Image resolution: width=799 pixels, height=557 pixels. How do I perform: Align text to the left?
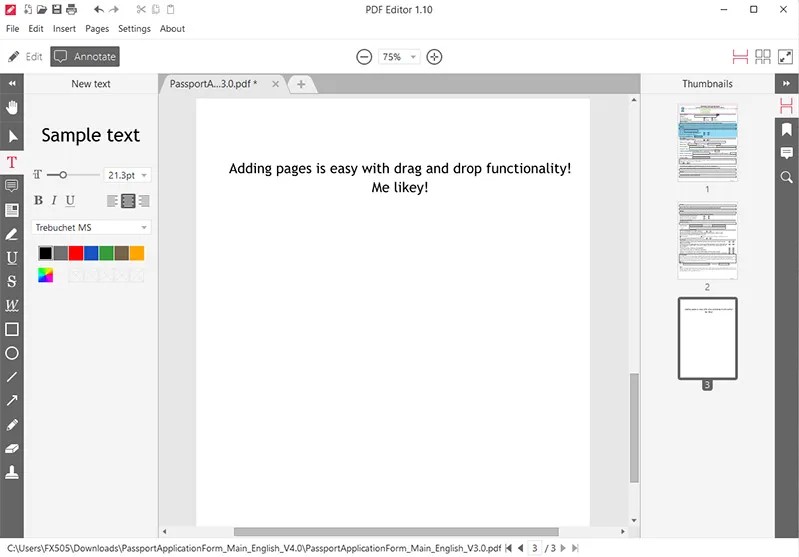[112, 201]
